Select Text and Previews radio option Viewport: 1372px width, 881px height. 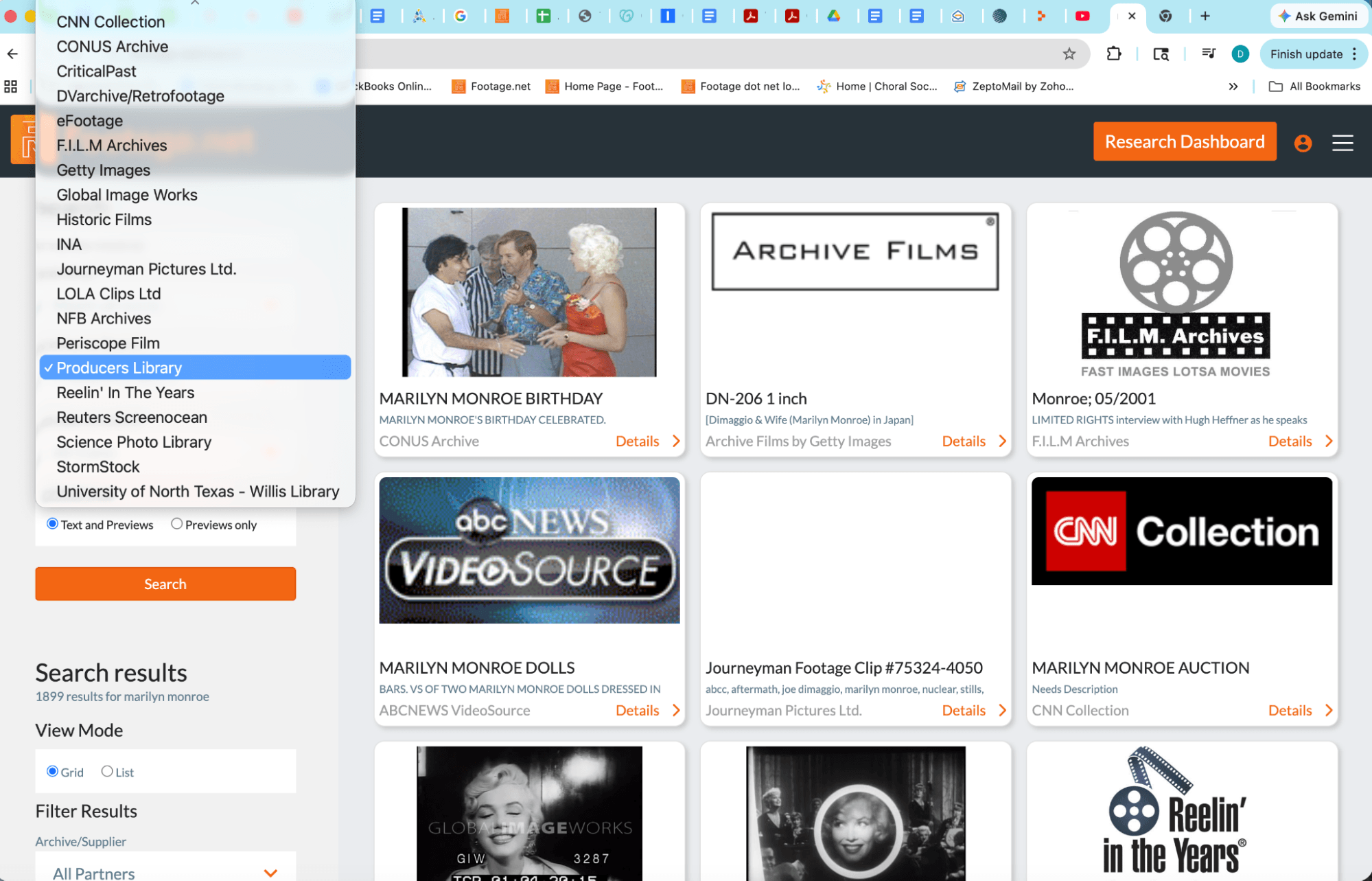click(x=52, y=524)
